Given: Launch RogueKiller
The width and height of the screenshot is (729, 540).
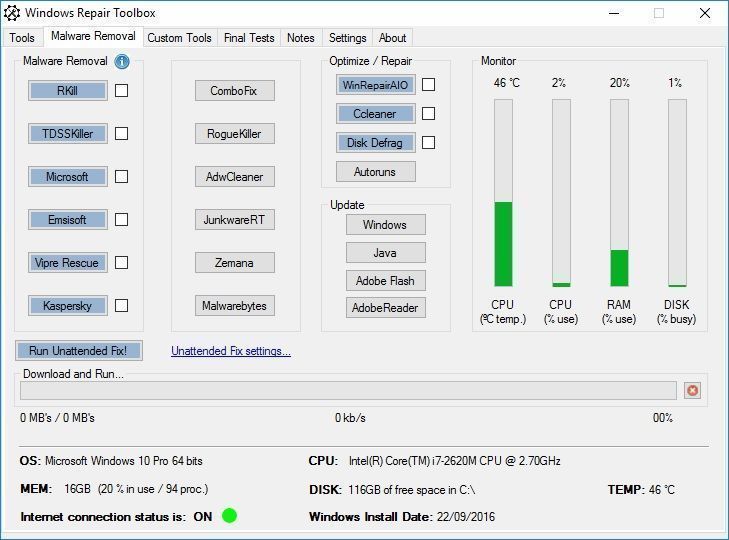Looking at the screenshot, I should [235, 133].
